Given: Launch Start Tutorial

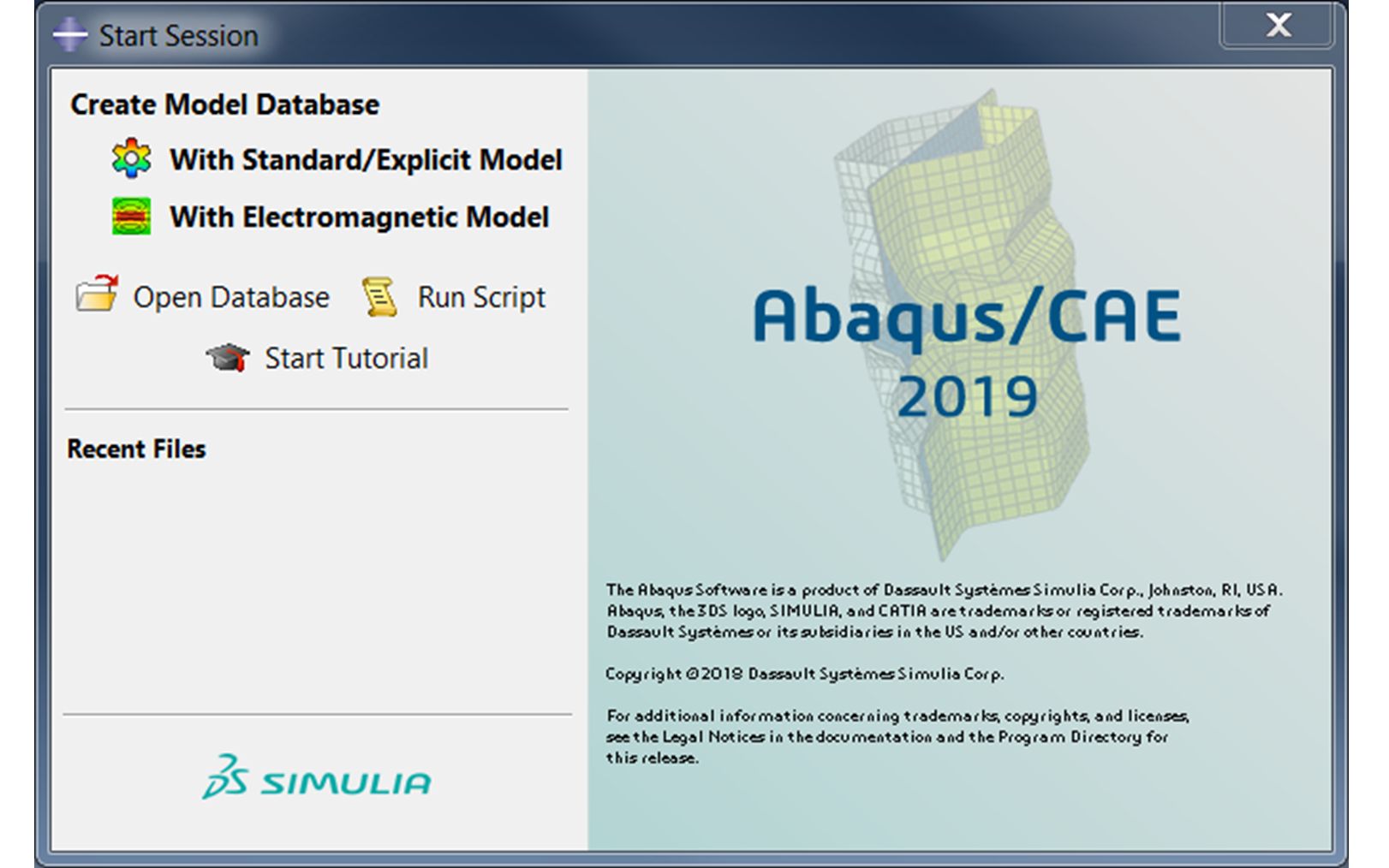Looking at the screenshot, I should click(x=346, y=358).
